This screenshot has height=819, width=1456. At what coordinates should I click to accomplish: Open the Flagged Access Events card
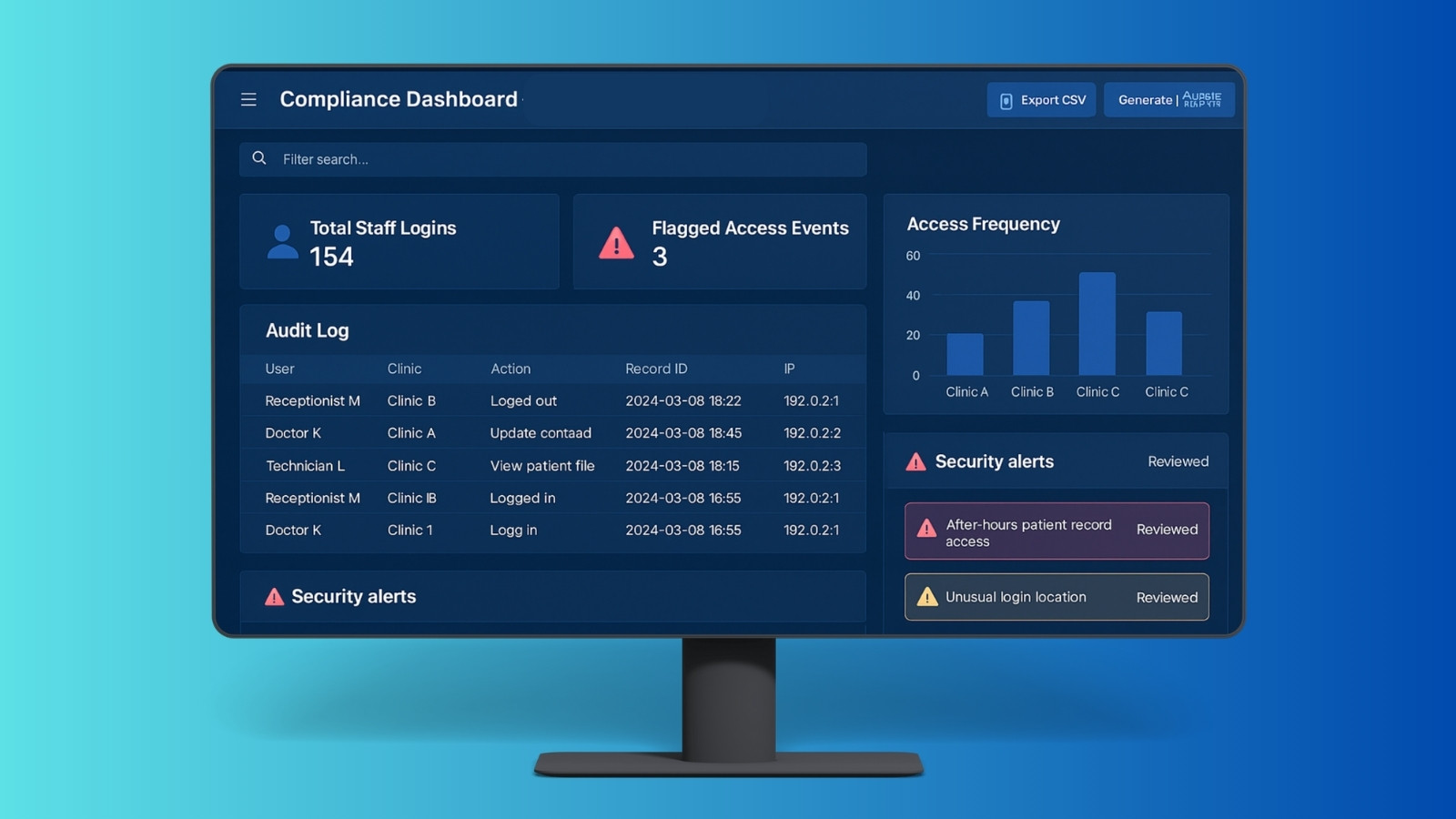pos(720,242)
